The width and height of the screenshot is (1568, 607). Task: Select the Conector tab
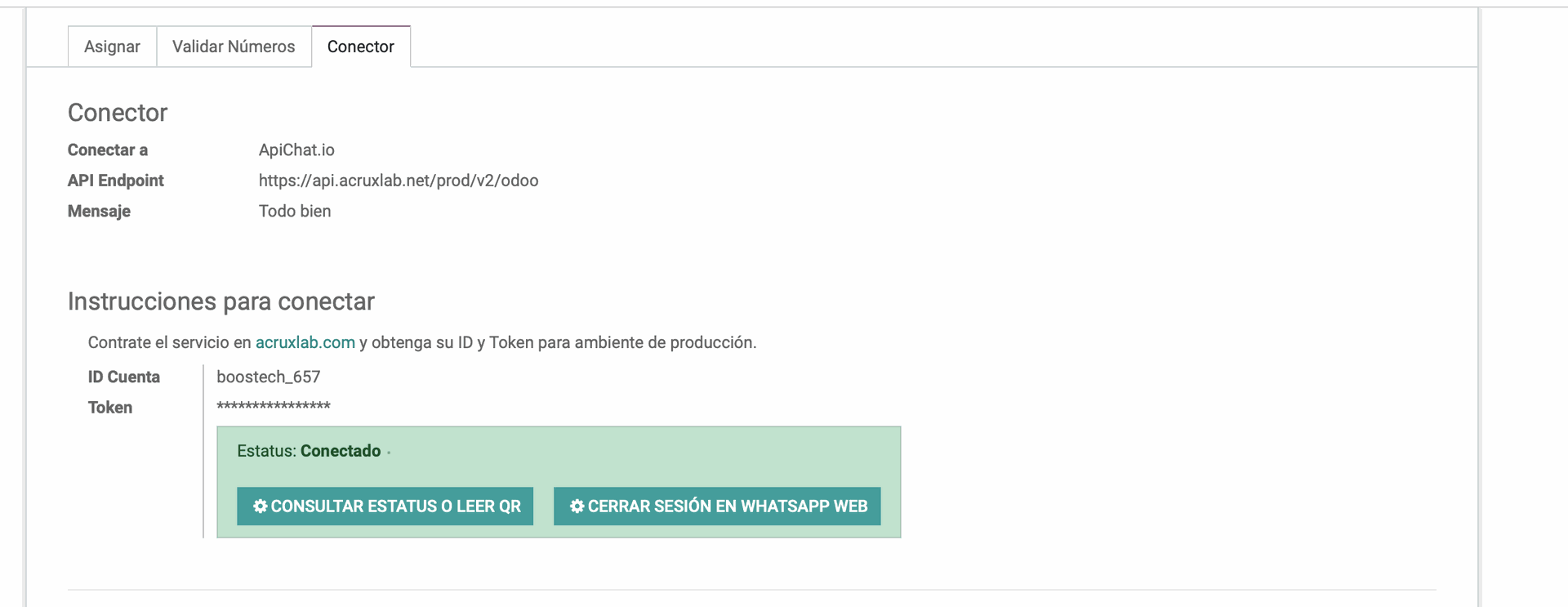click(361, 47)
